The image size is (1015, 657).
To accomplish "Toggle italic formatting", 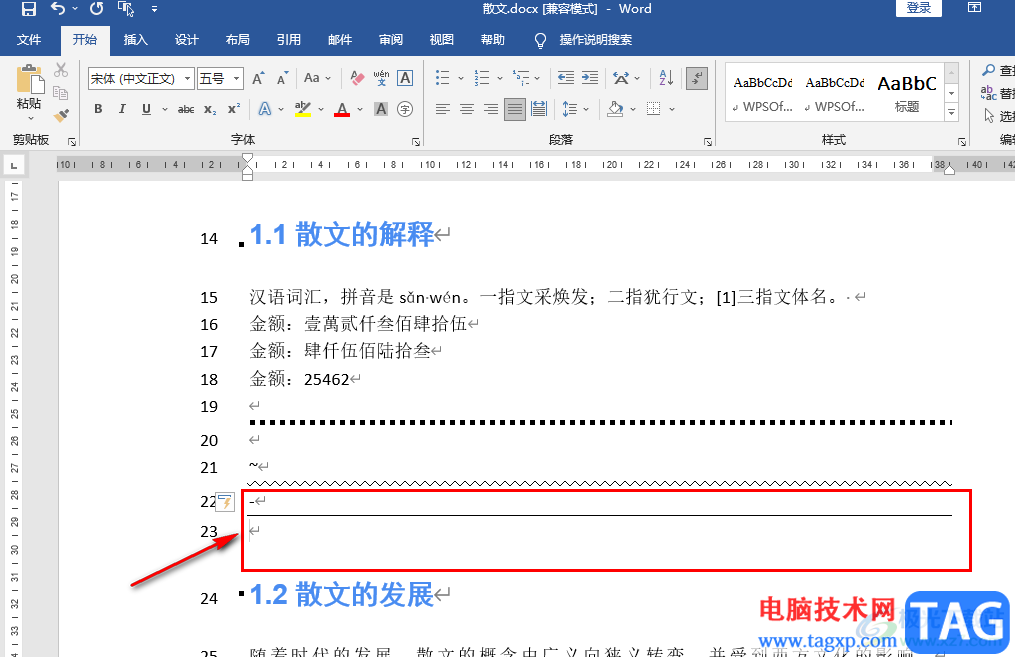I will point(122,109).
